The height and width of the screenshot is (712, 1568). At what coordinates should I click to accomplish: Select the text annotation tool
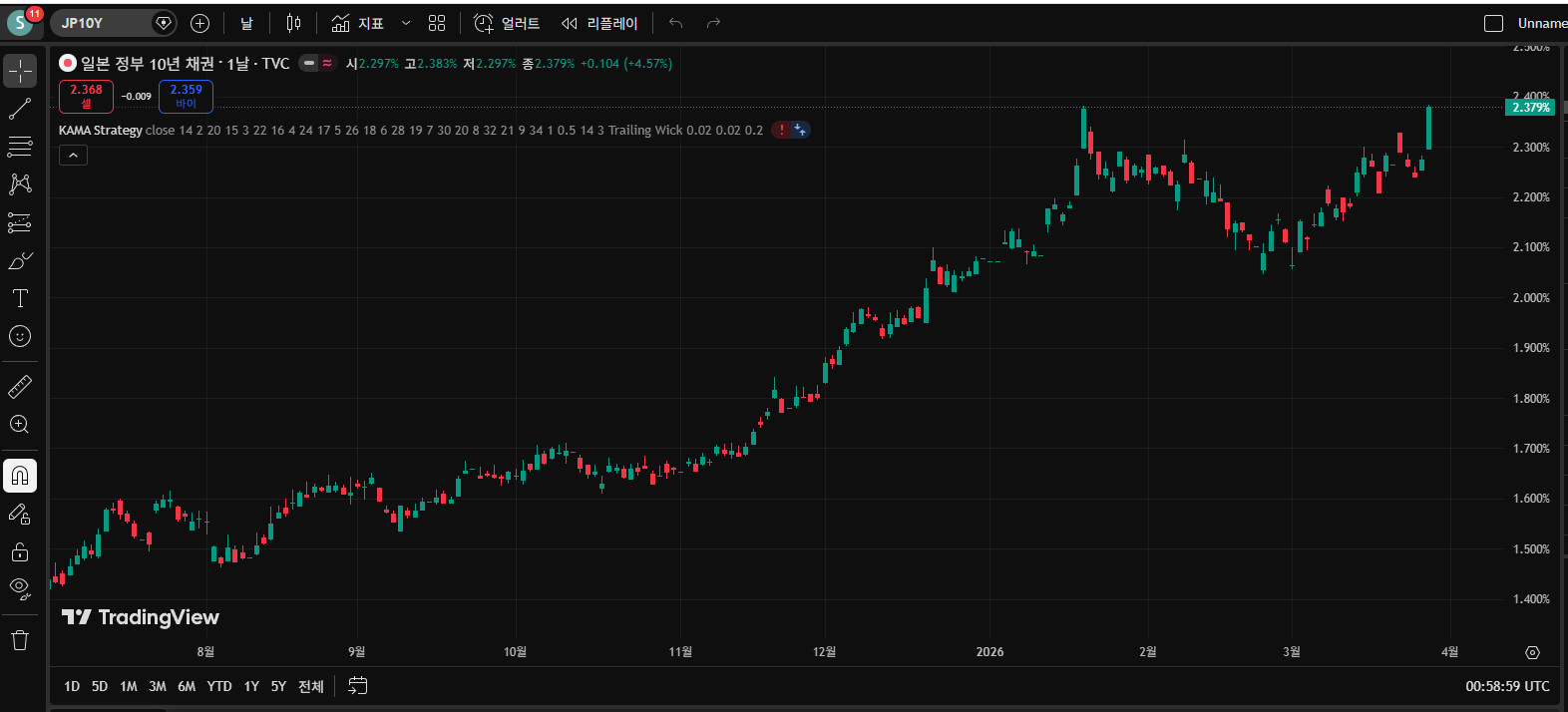pyautogui.click(x=20, y=298)
